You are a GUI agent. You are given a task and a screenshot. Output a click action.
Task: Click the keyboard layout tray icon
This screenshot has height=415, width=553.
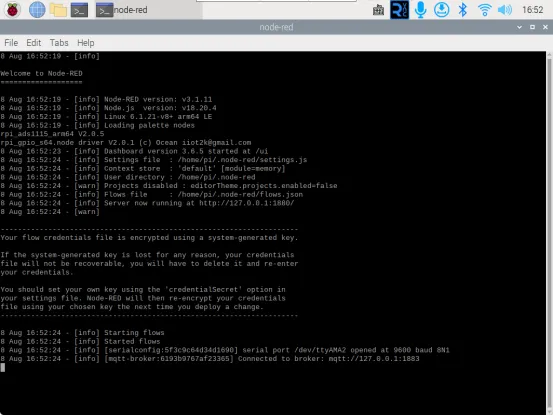pos(378,10)
